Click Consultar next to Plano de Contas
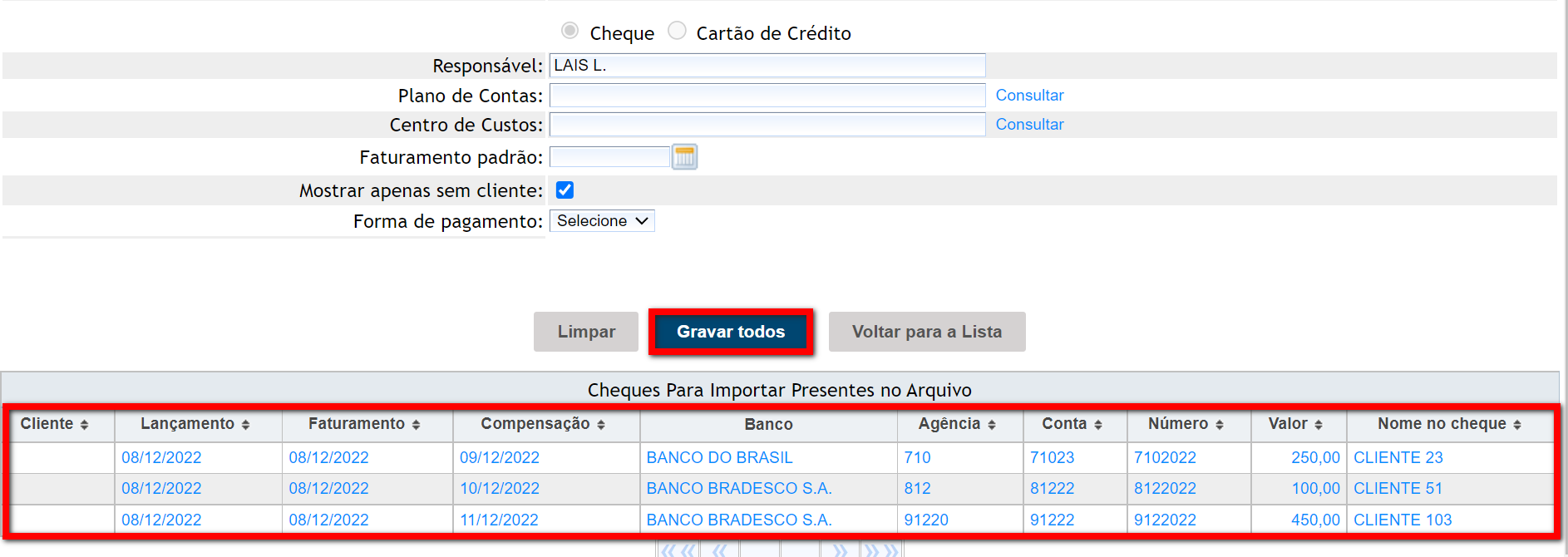1568x557 pixels. point(1029,96)
